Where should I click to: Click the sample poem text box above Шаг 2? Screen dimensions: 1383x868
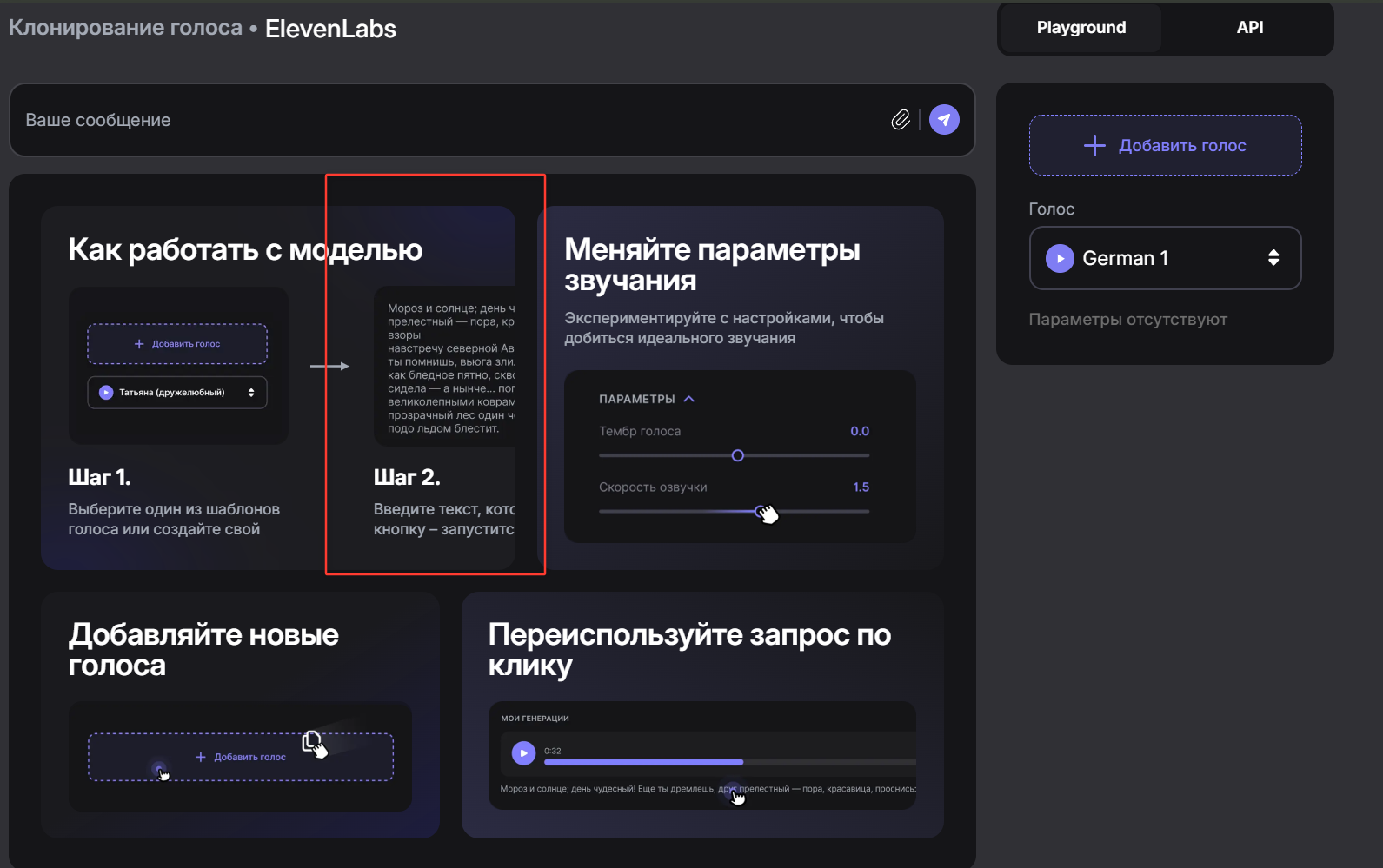point(445,366)
